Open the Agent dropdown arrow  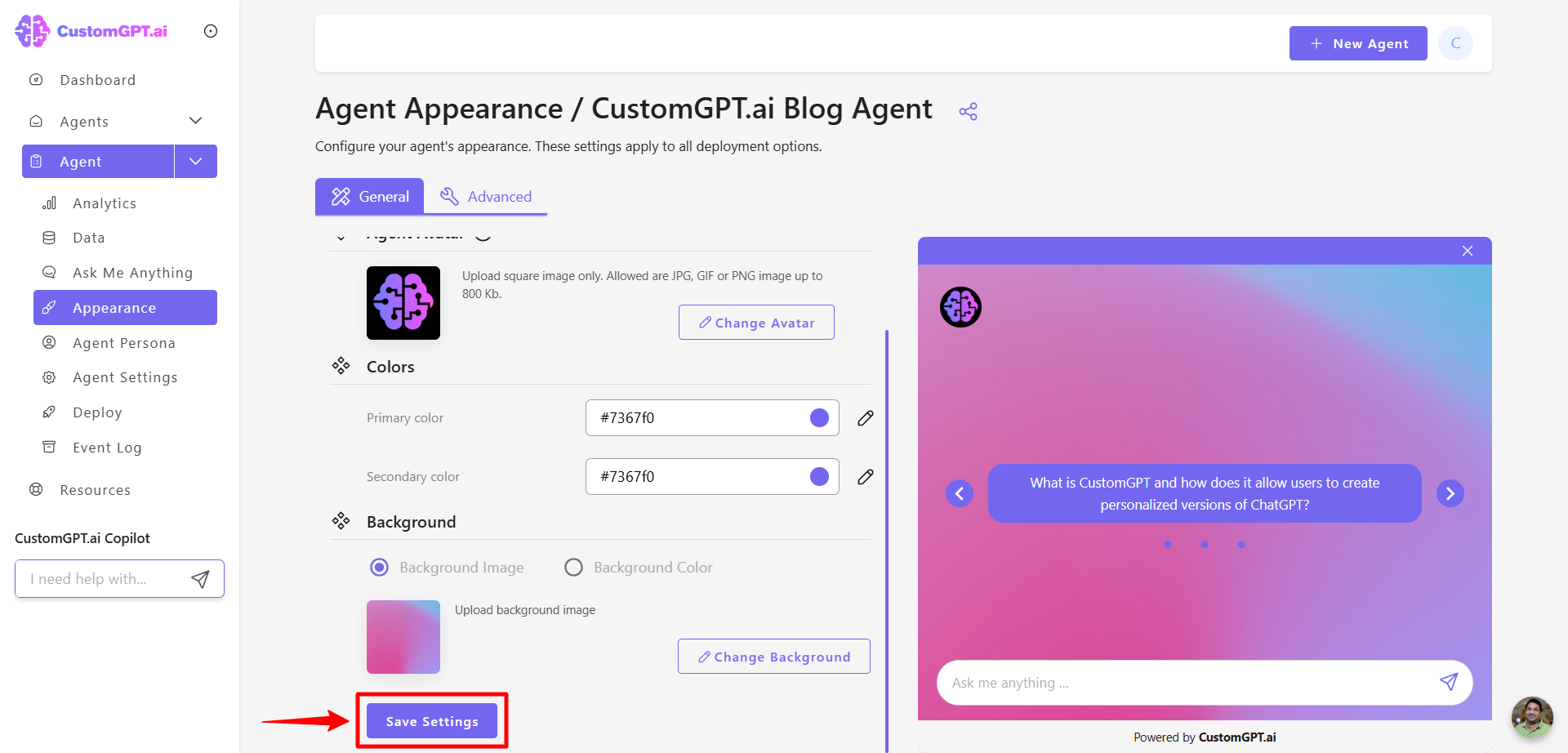(196, 162)
